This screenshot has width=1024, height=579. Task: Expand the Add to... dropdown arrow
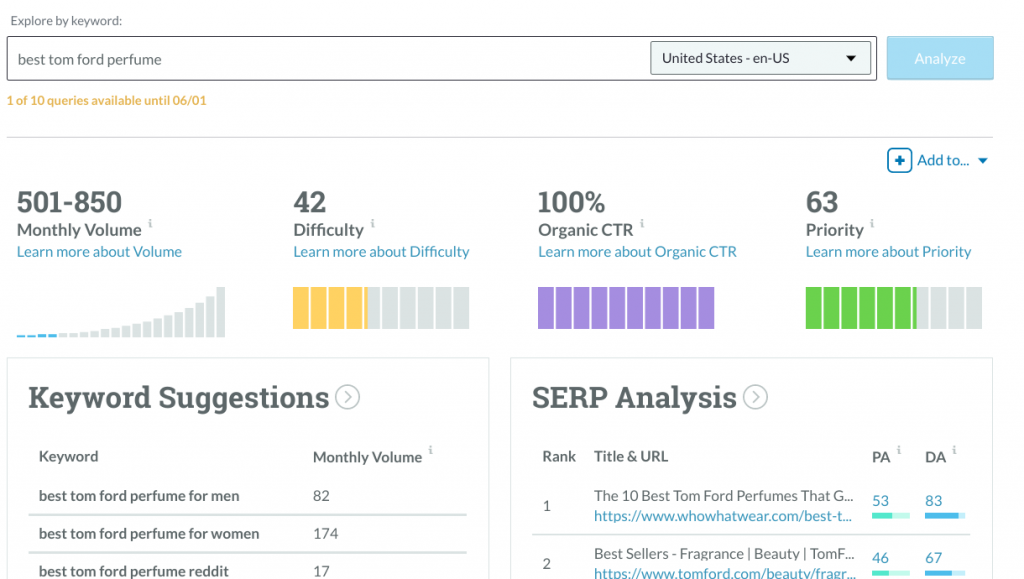(x=983, y=161)
